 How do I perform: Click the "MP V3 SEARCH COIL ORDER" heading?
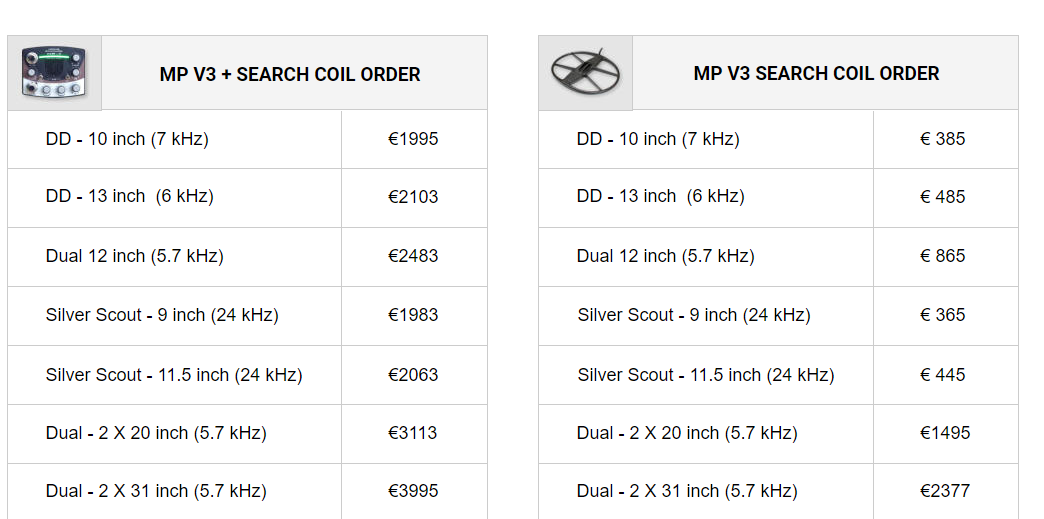coord(816,74)
